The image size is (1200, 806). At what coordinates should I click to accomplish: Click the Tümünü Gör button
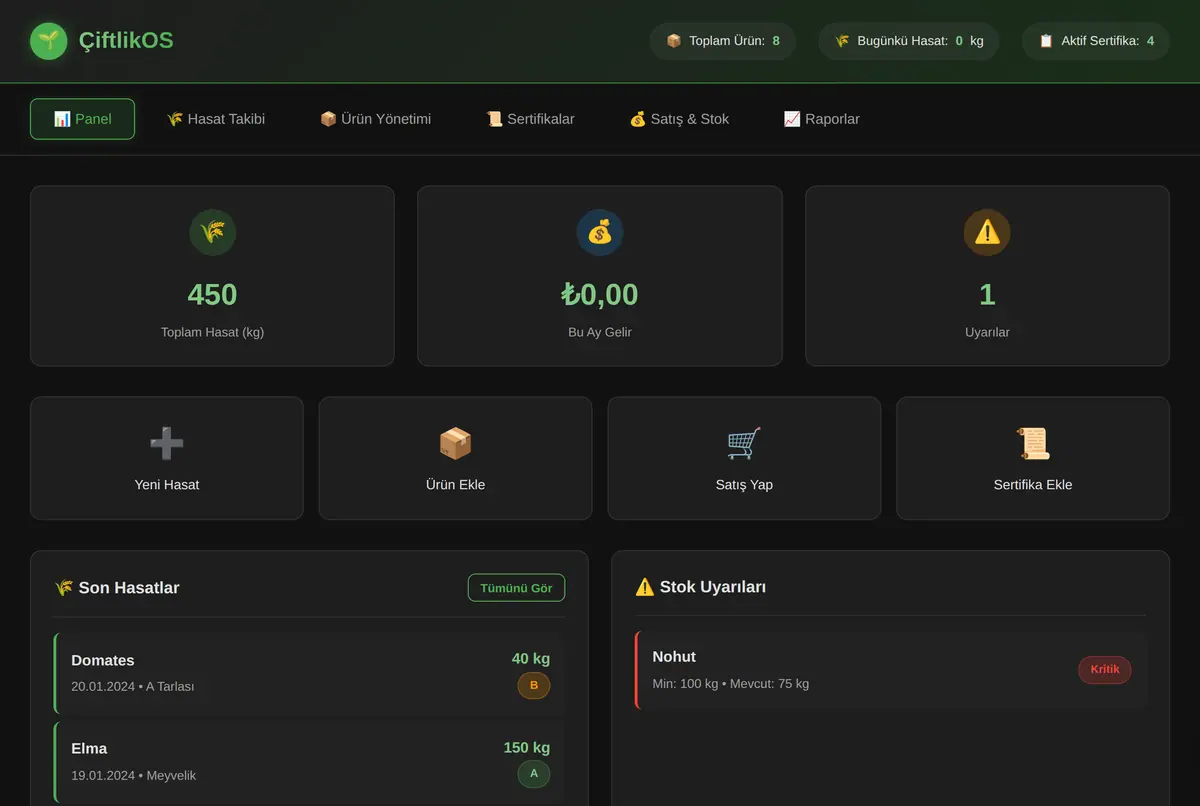tap(516, 588)
